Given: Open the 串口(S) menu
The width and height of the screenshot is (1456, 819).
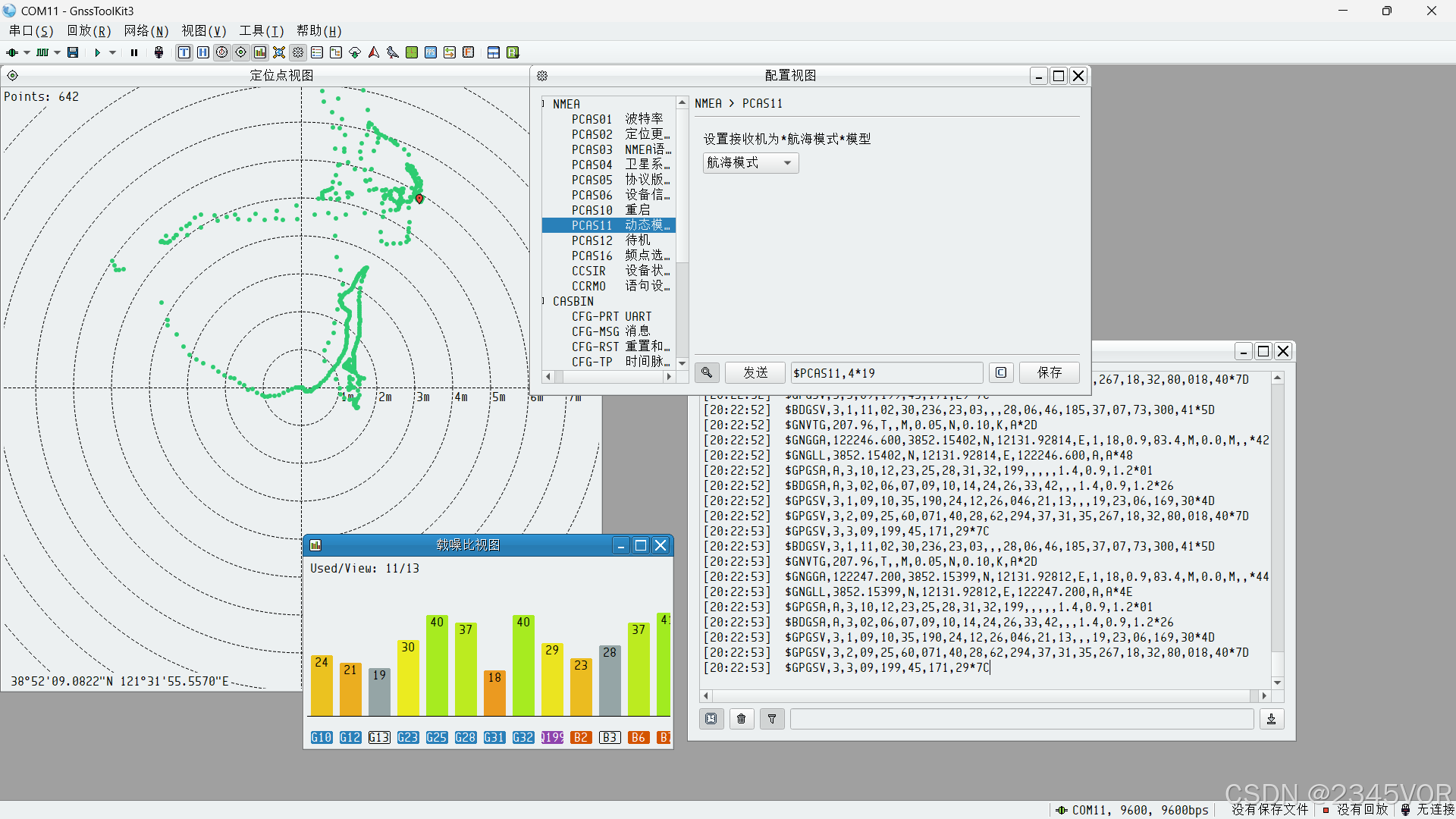Looking at the screenshot, I should pos(31,31).
